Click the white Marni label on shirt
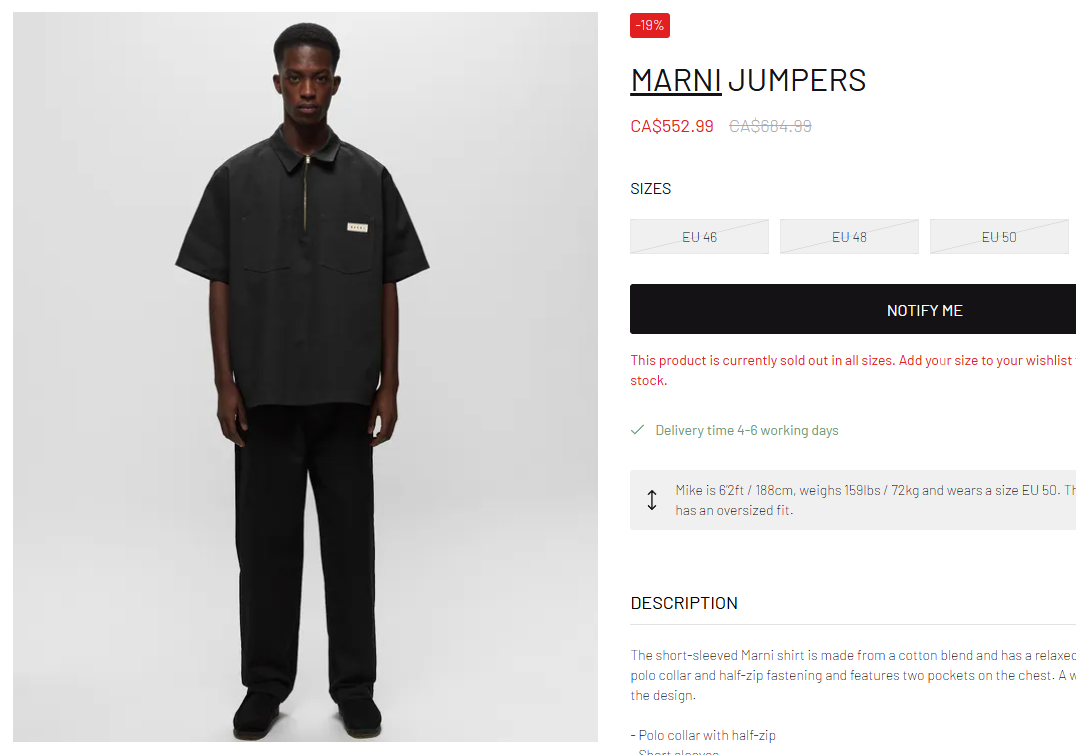Screen dimensions: 1076x755 [x=358, y=227]
